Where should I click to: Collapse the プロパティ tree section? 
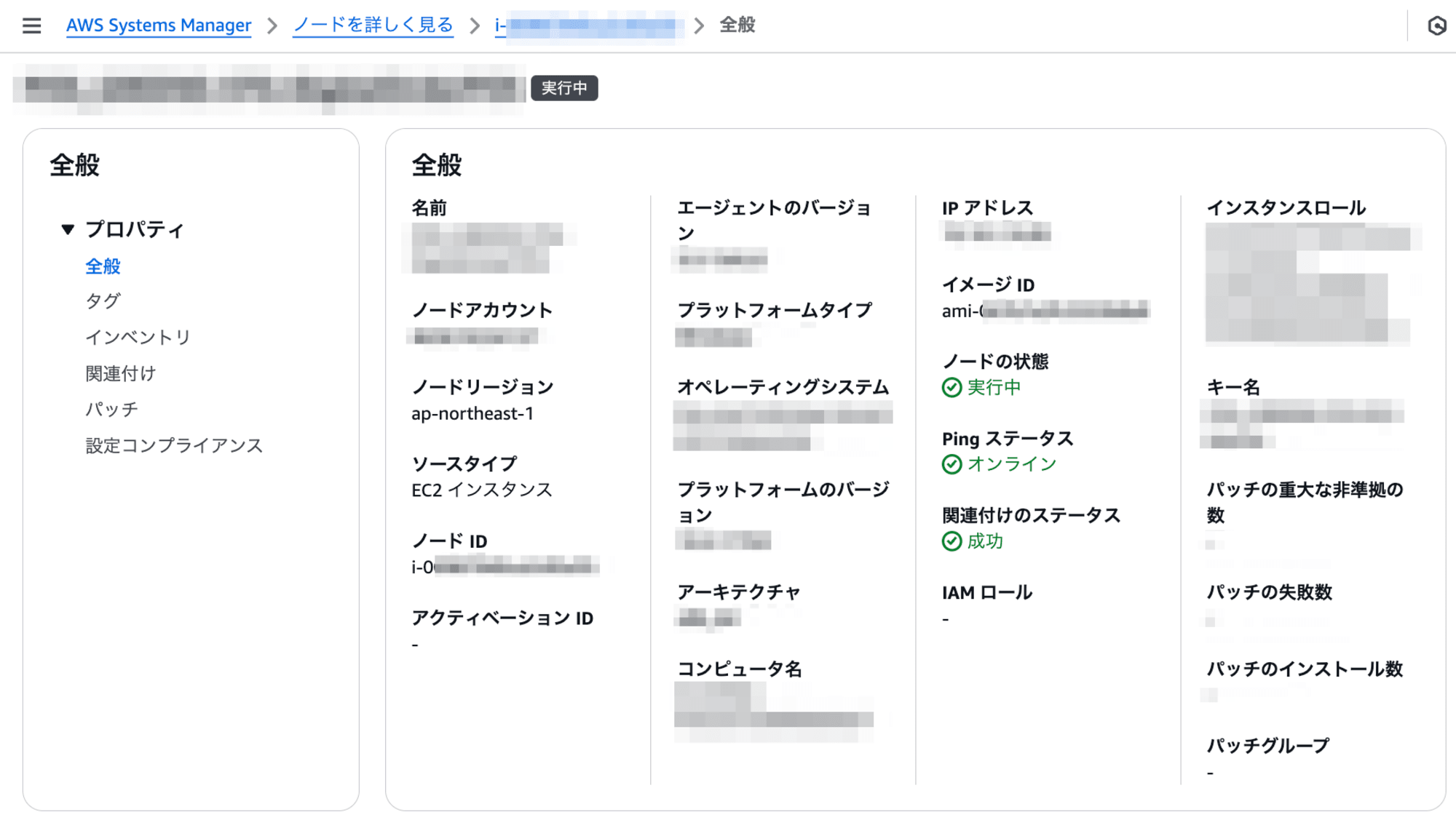(x=68, y=229)
